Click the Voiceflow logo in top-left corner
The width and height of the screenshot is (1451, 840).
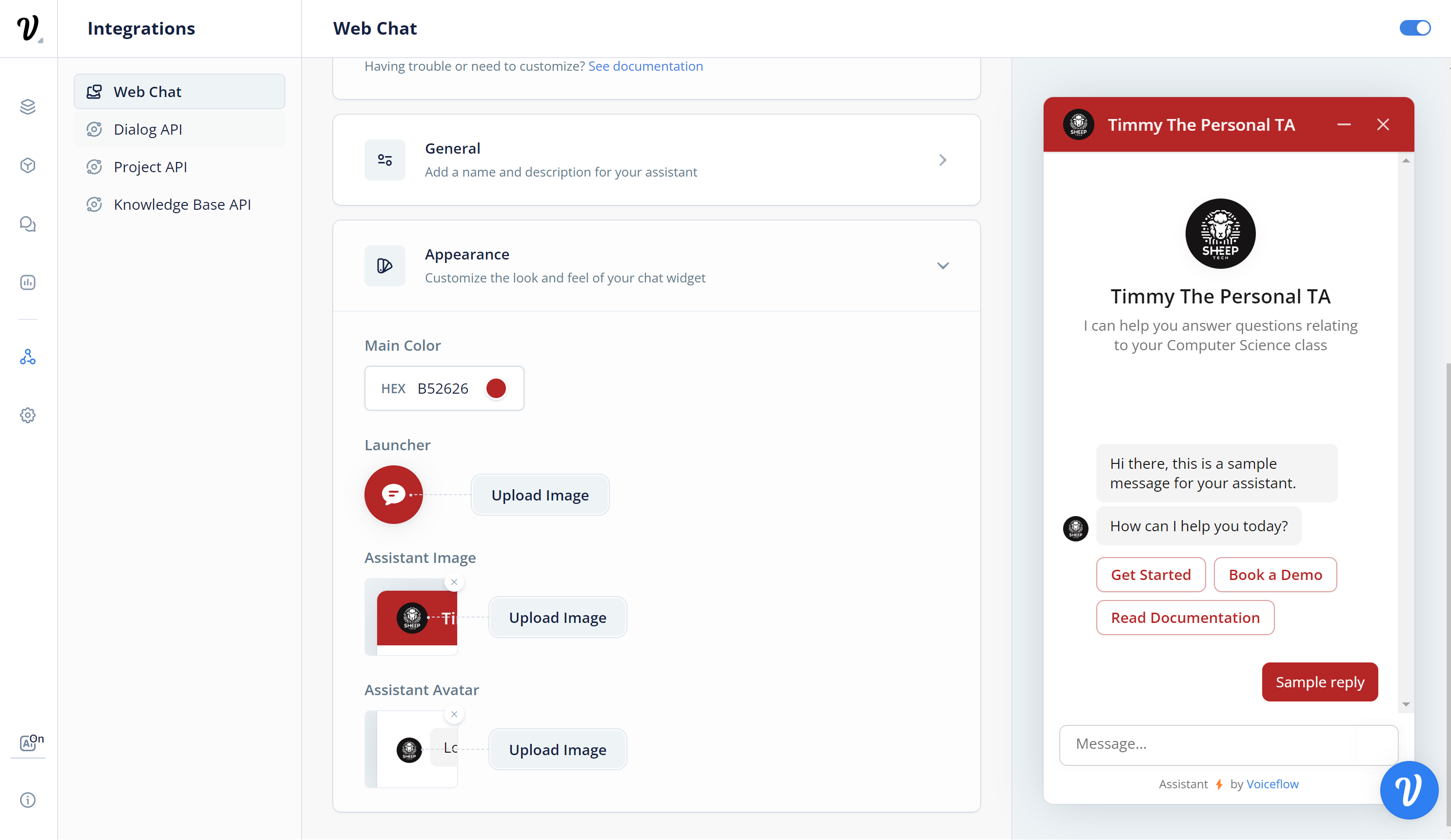pos(28,28)
